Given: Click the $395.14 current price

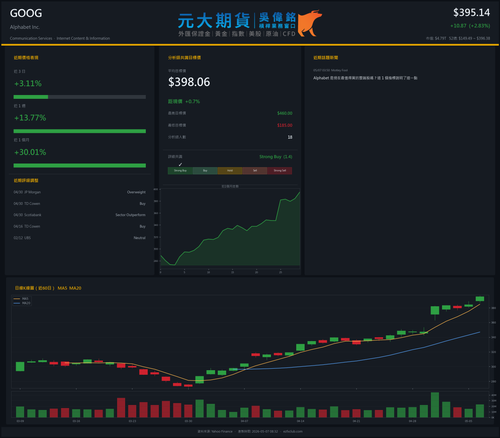Looking at the screenshot, I should 471,13.
